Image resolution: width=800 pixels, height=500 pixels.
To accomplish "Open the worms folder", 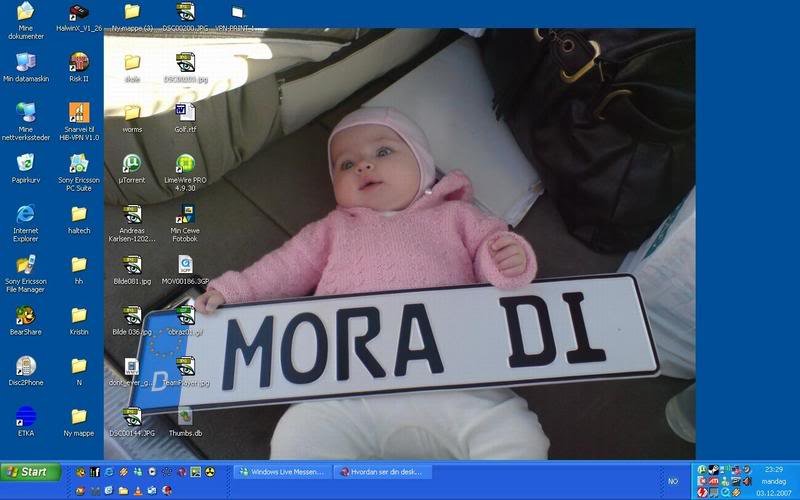I will (131, 112).
